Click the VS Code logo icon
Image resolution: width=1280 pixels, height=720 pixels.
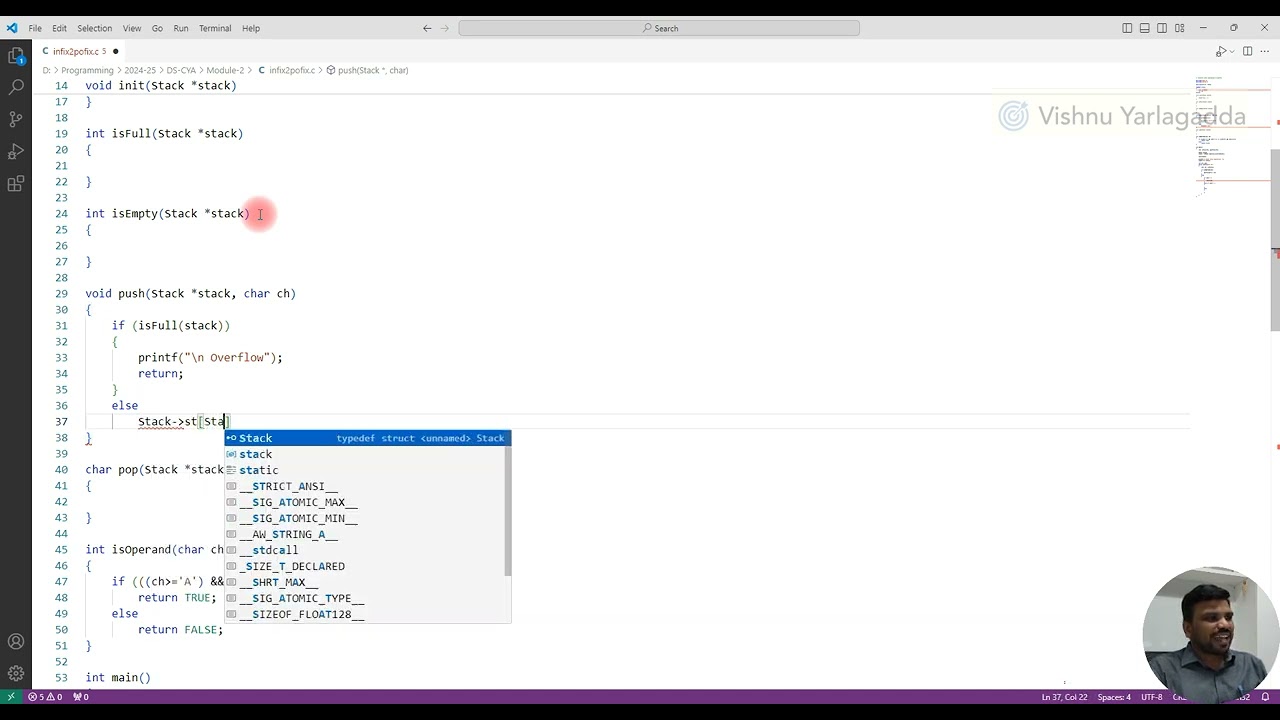pyautogui.click(x=12, y=28)
